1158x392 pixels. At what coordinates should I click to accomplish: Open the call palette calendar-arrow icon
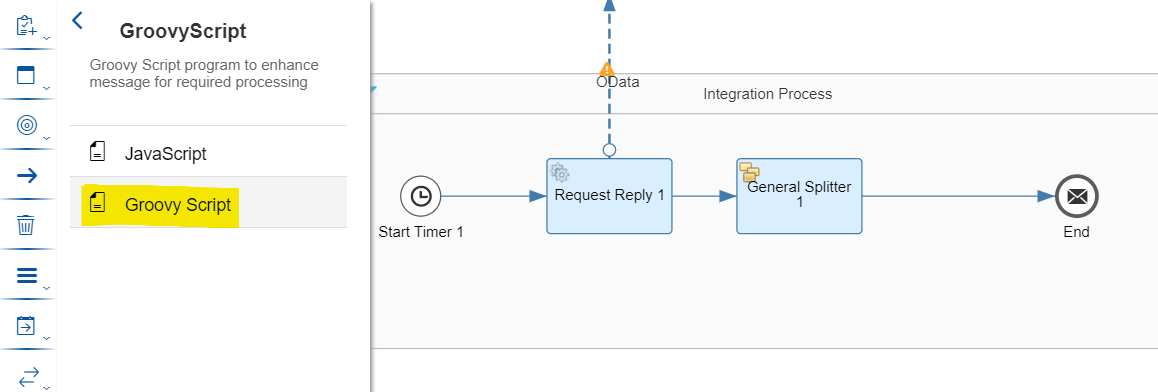[x=26, y=326]
